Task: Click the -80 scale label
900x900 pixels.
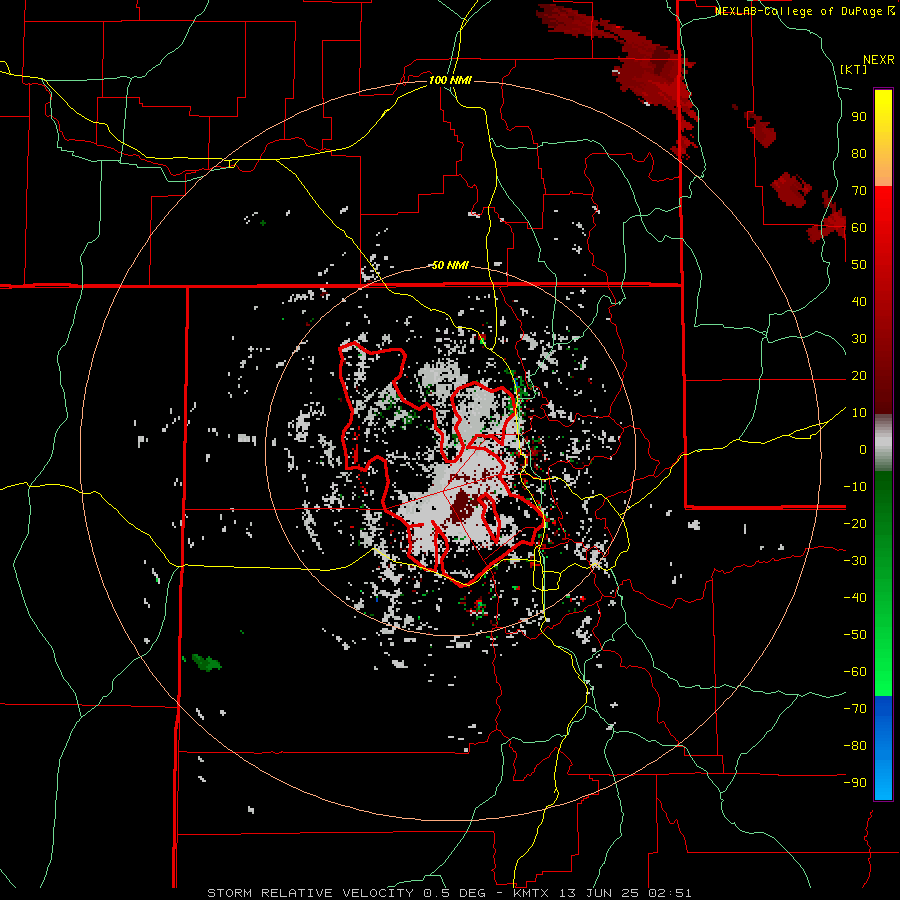Action: pos(855,746)
